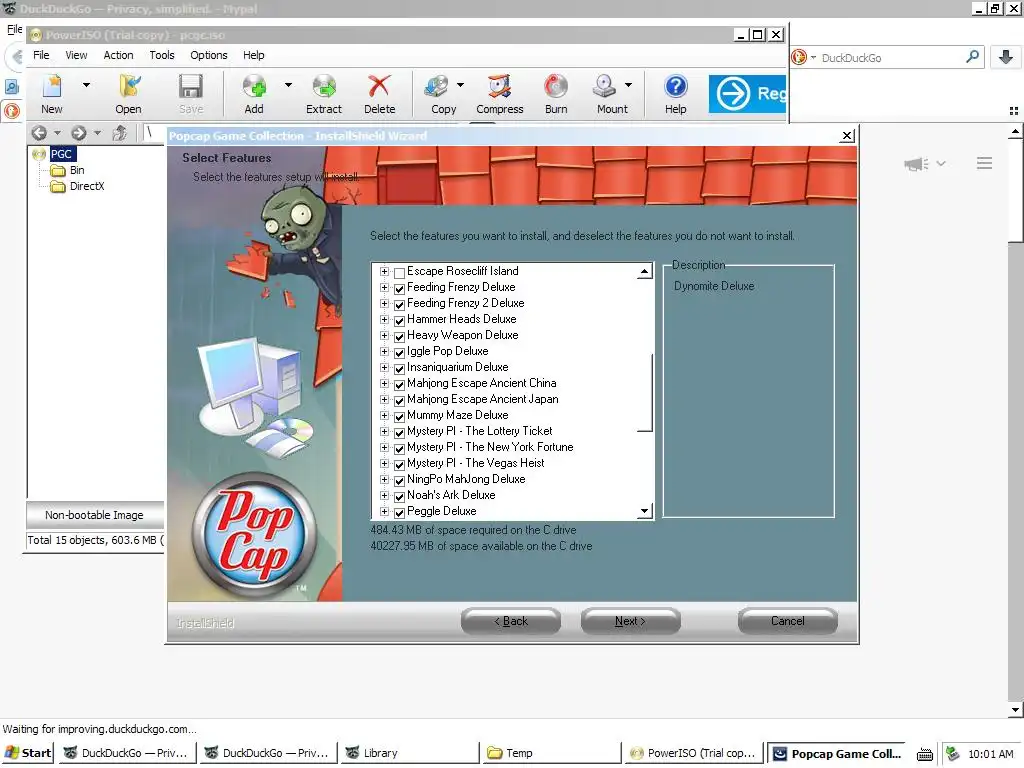This screenshot has width=1024, height=768.
Task: Uncheck Feeding Frenzy 2 Deluxe checkbox
Action: point(400,304)
